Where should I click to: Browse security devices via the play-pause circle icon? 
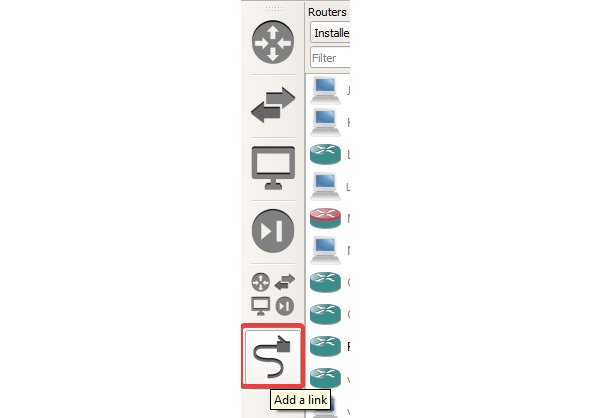(273, 231)
